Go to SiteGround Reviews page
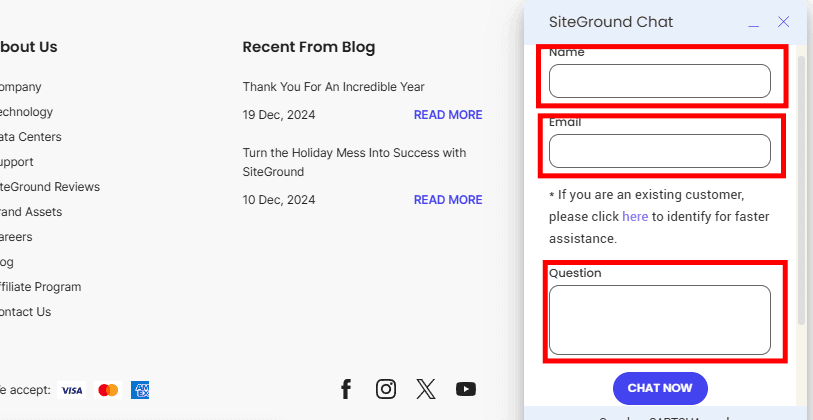This screenshot has width=813, height=420. pos(50,187)
